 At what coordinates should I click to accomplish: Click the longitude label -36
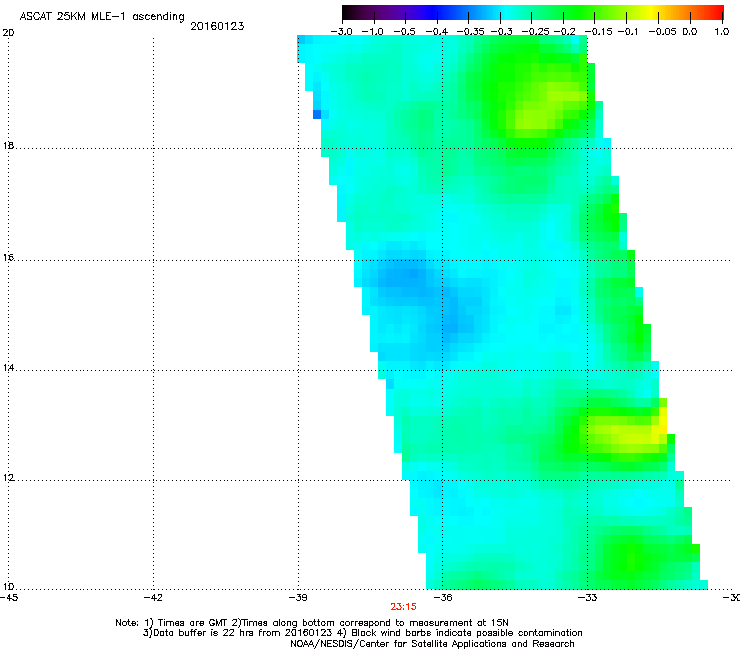pos(443,598)
